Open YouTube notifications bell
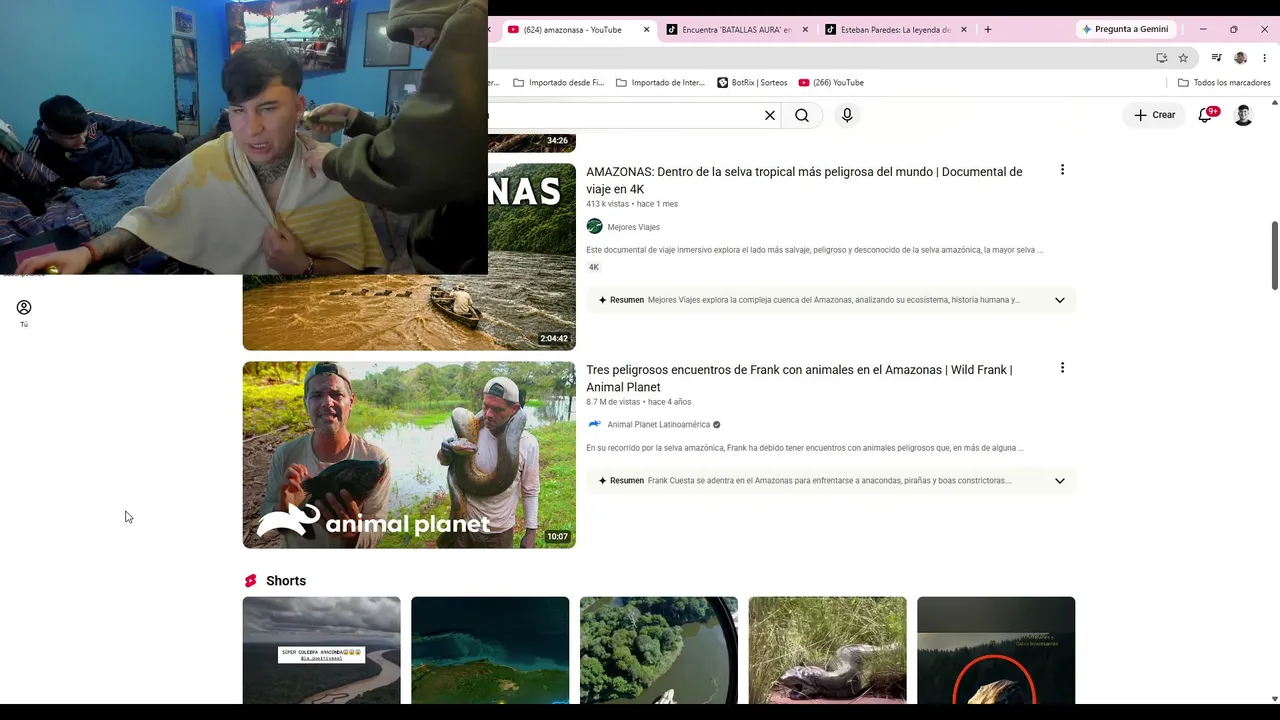Viewport: 1280px width, 720px height. 1205,115
